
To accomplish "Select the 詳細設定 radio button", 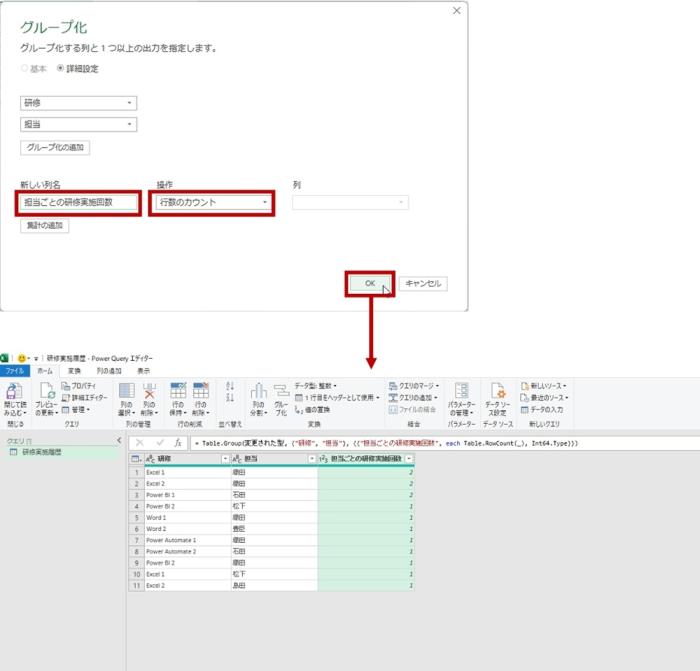I will click(60, 69).
